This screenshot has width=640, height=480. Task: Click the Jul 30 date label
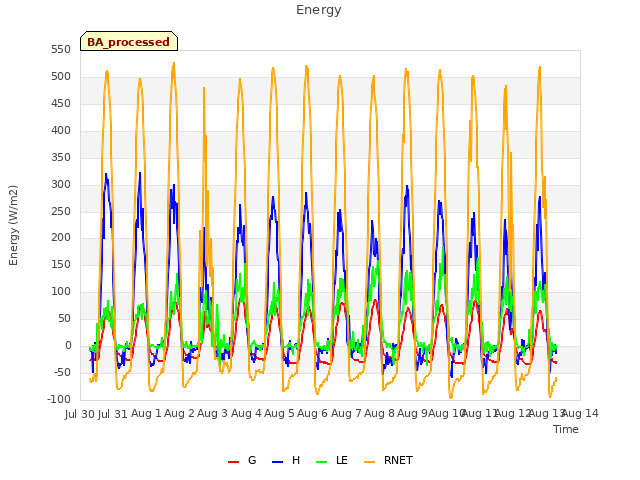click(x=80, y=414)
